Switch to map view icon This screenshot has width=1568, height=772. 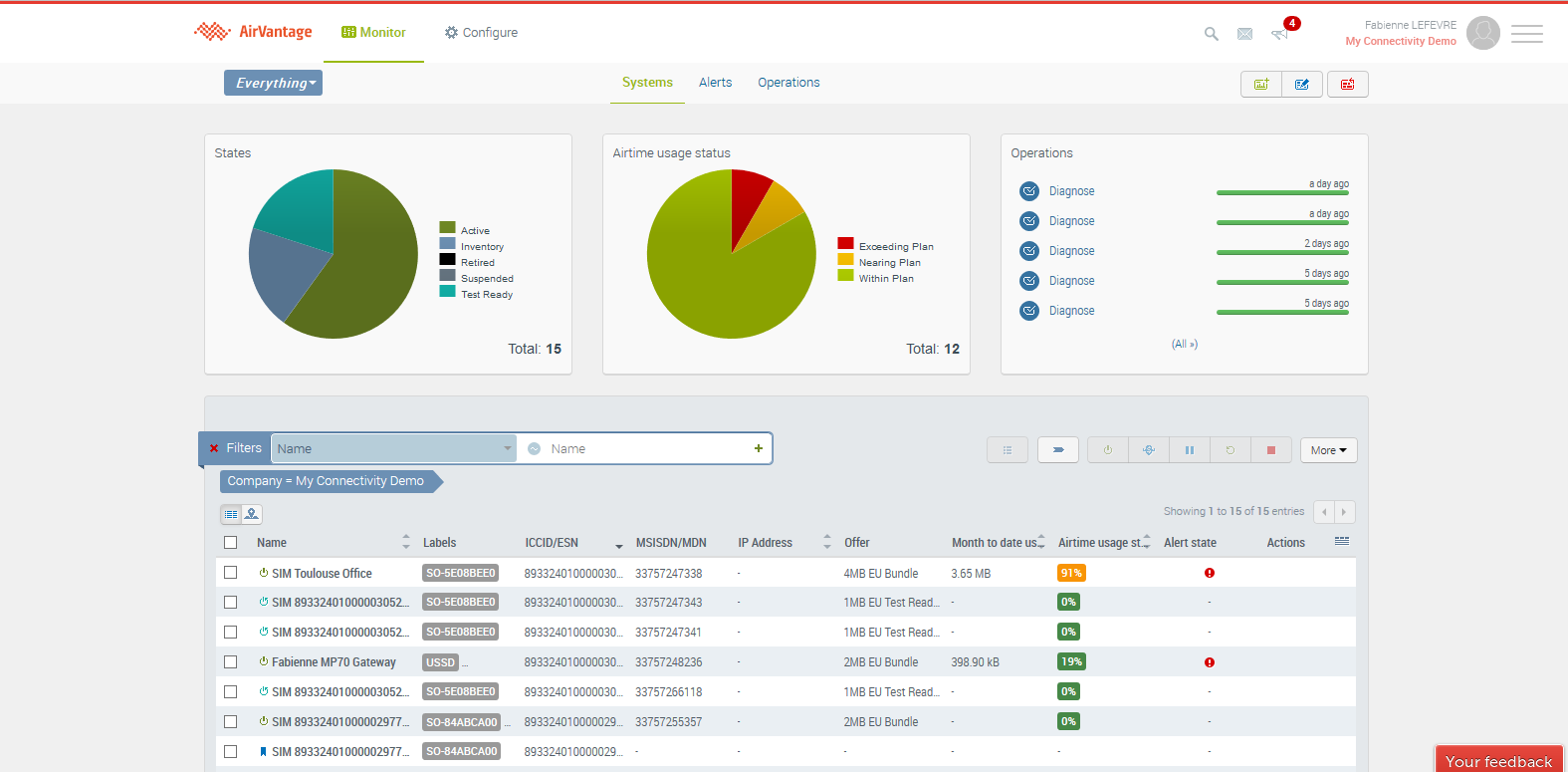click(x=252, y=514)
